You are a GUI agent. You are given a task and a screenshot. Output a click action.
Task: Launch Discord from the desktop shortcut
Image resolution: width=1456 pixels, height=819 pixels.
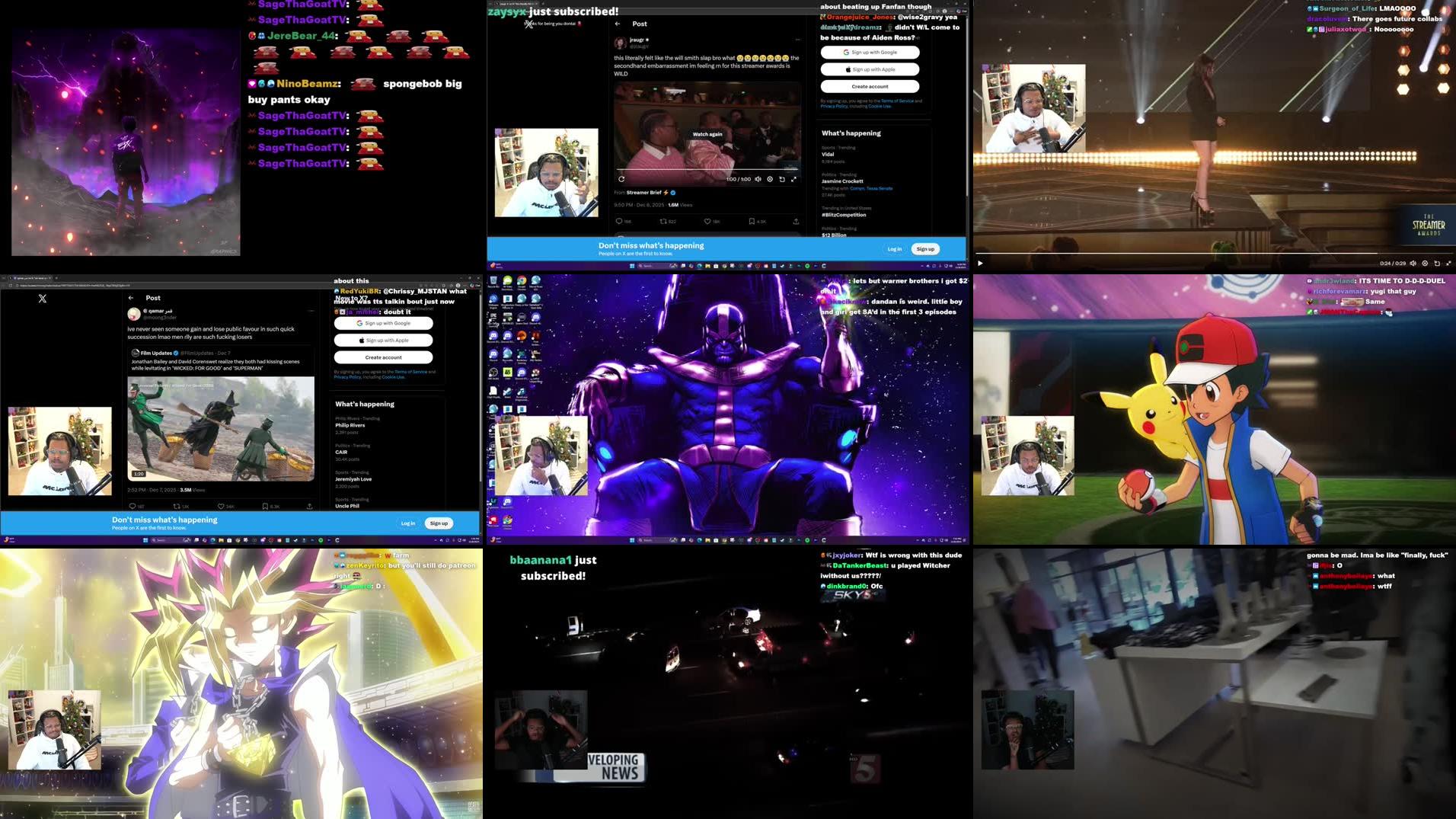(493, 354)
